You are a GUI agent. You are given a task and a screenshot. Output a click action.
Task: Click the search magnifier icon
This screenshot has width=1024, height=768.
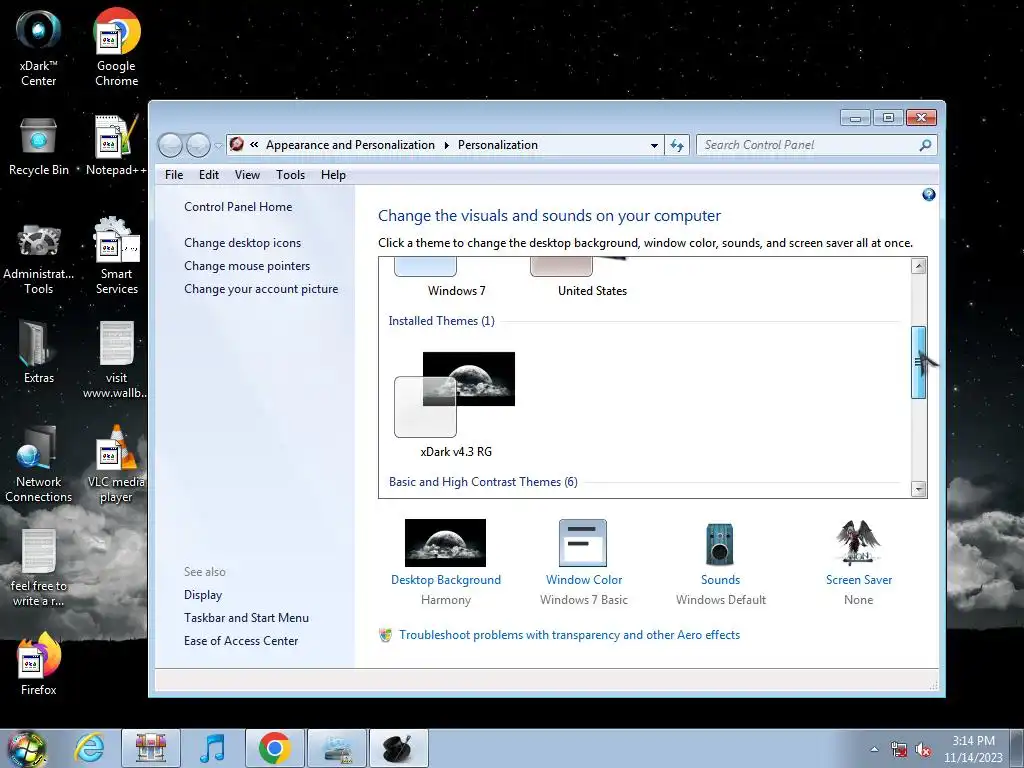click(925, 145)
